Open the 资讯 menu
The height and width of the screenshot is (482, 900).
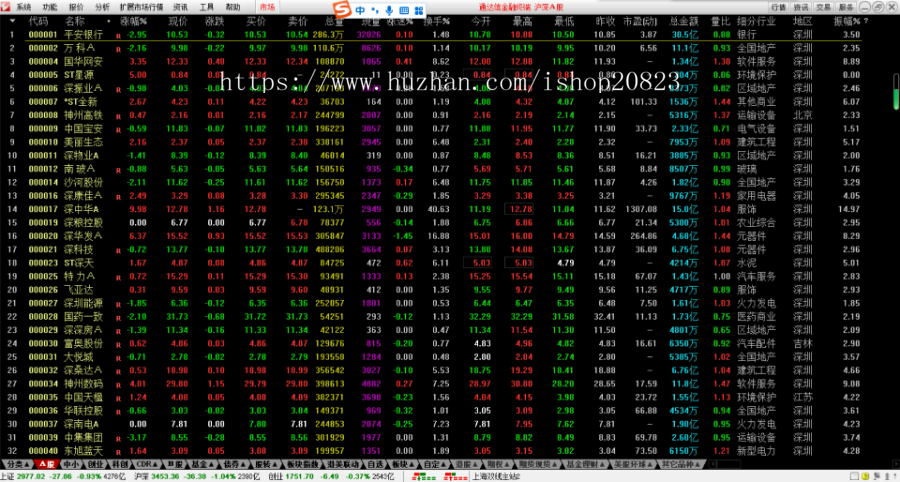click(x=180, y=7)
